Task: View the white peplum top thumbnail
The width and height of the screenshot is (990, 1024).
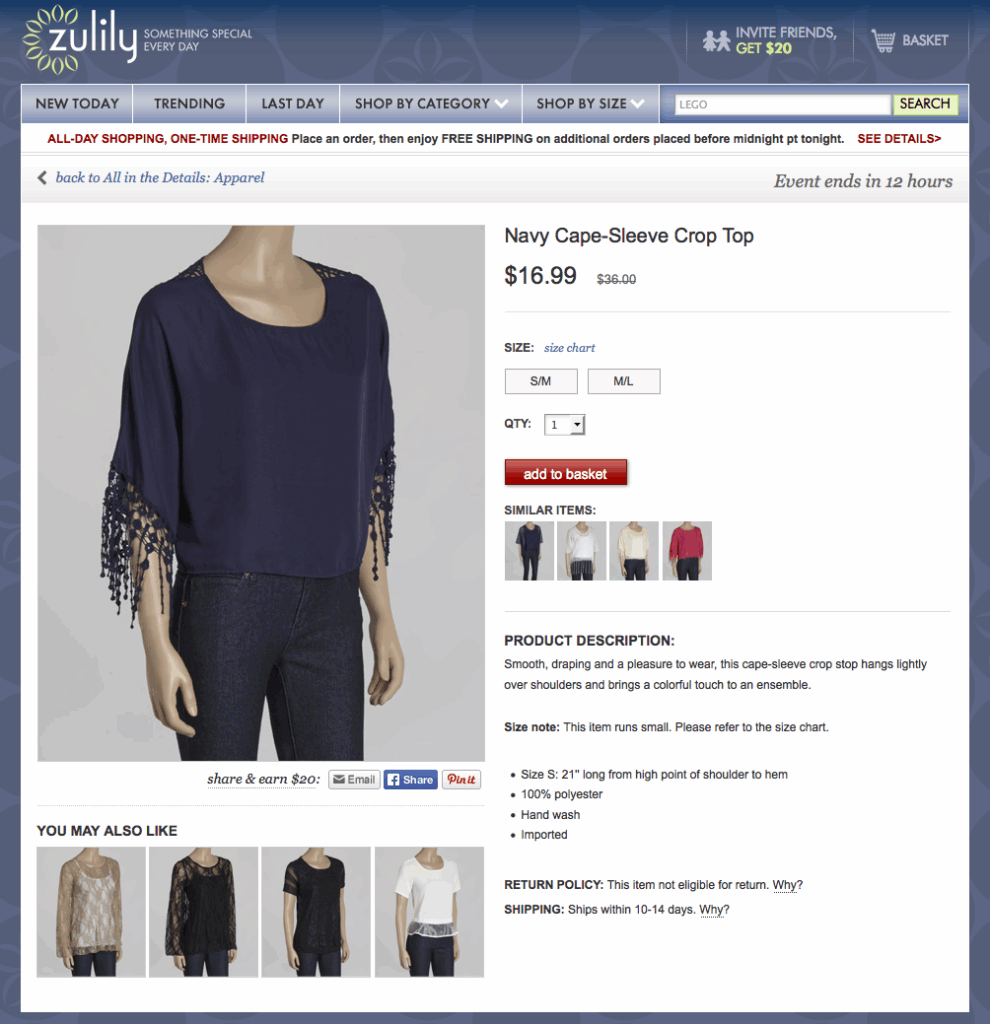Action: click(429, 912)
